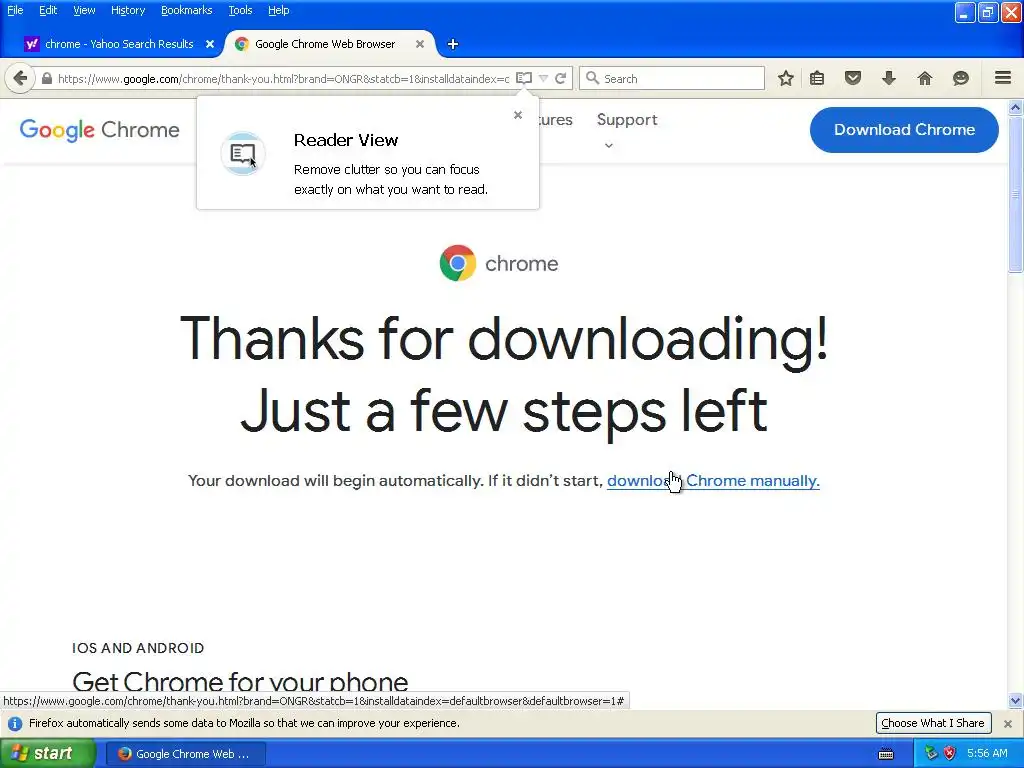The width and height of the screenshot is (1024, 768).
Task: Click the Firefox taskbar window button
Action: pyautogui.click(x=186, y=754)
